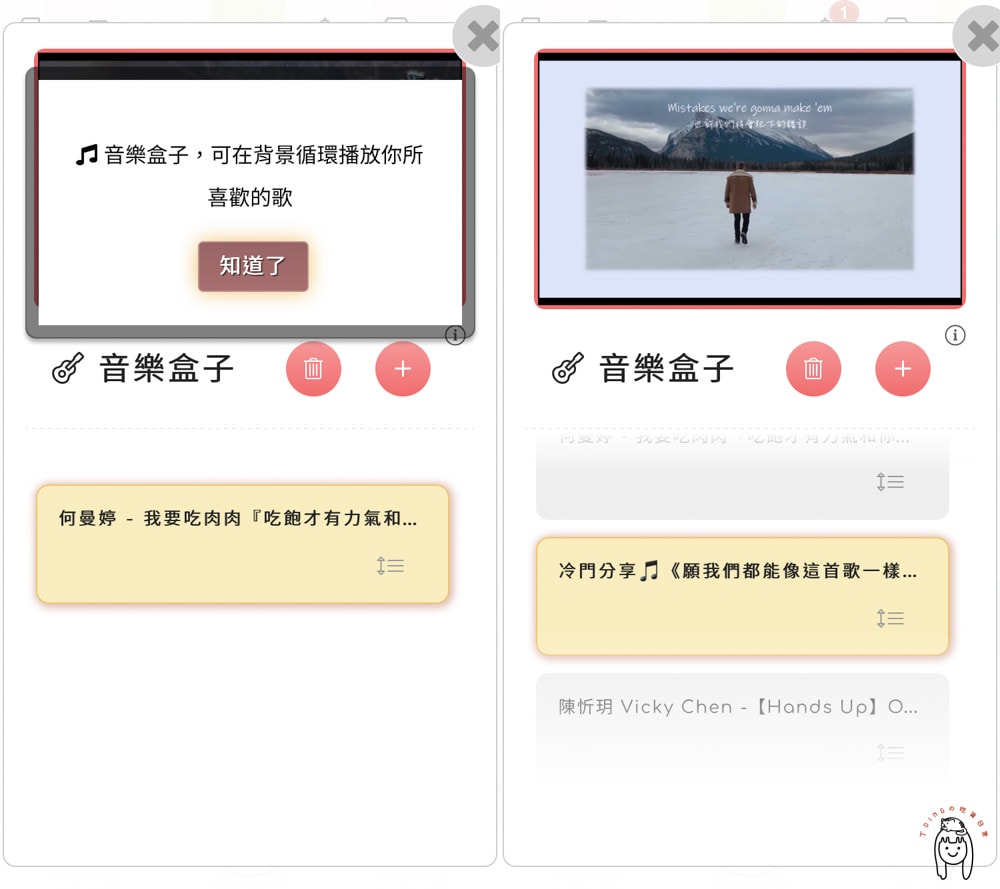
Task: Close the left music box panel with the X
Action: click(481, 37)
